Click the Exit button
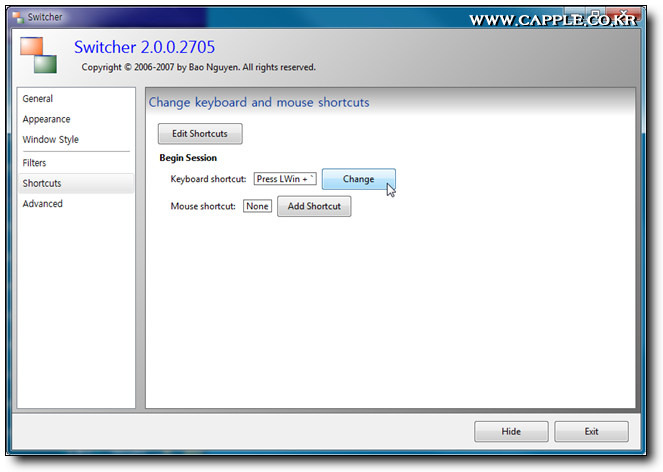 [x=591, y=431]
